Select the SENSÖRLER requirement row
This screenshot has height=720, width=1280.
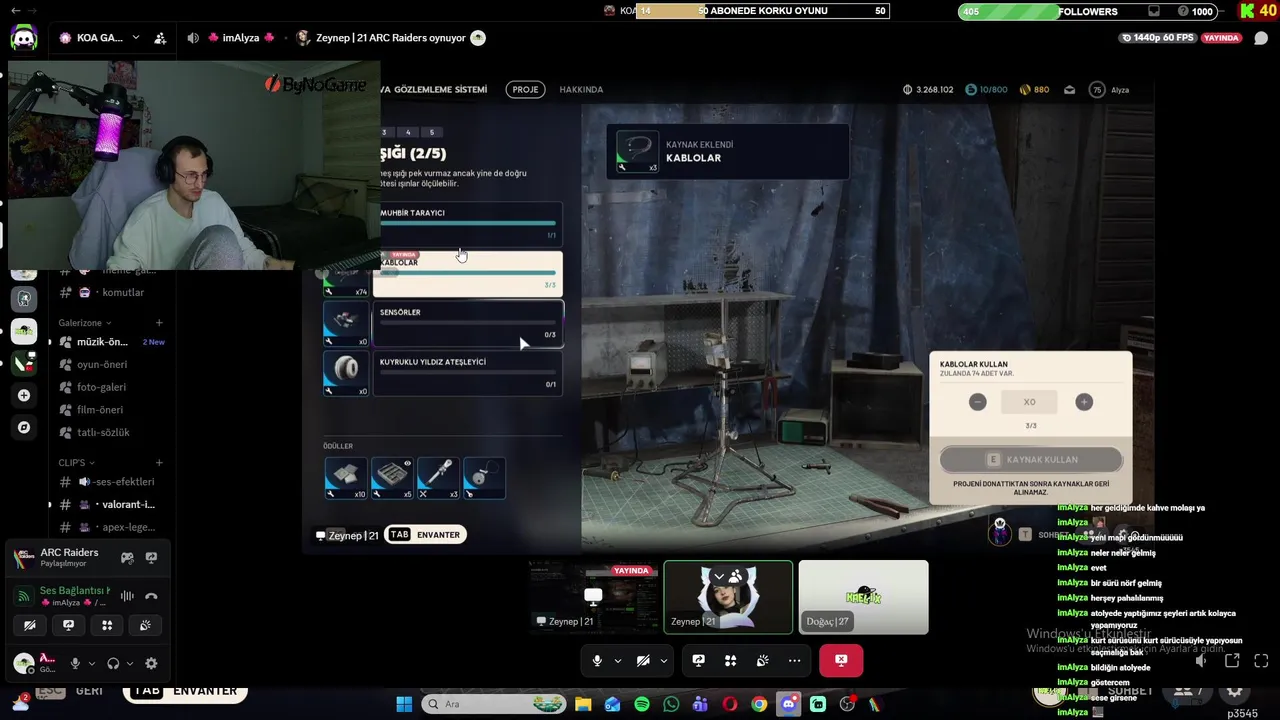468,323
